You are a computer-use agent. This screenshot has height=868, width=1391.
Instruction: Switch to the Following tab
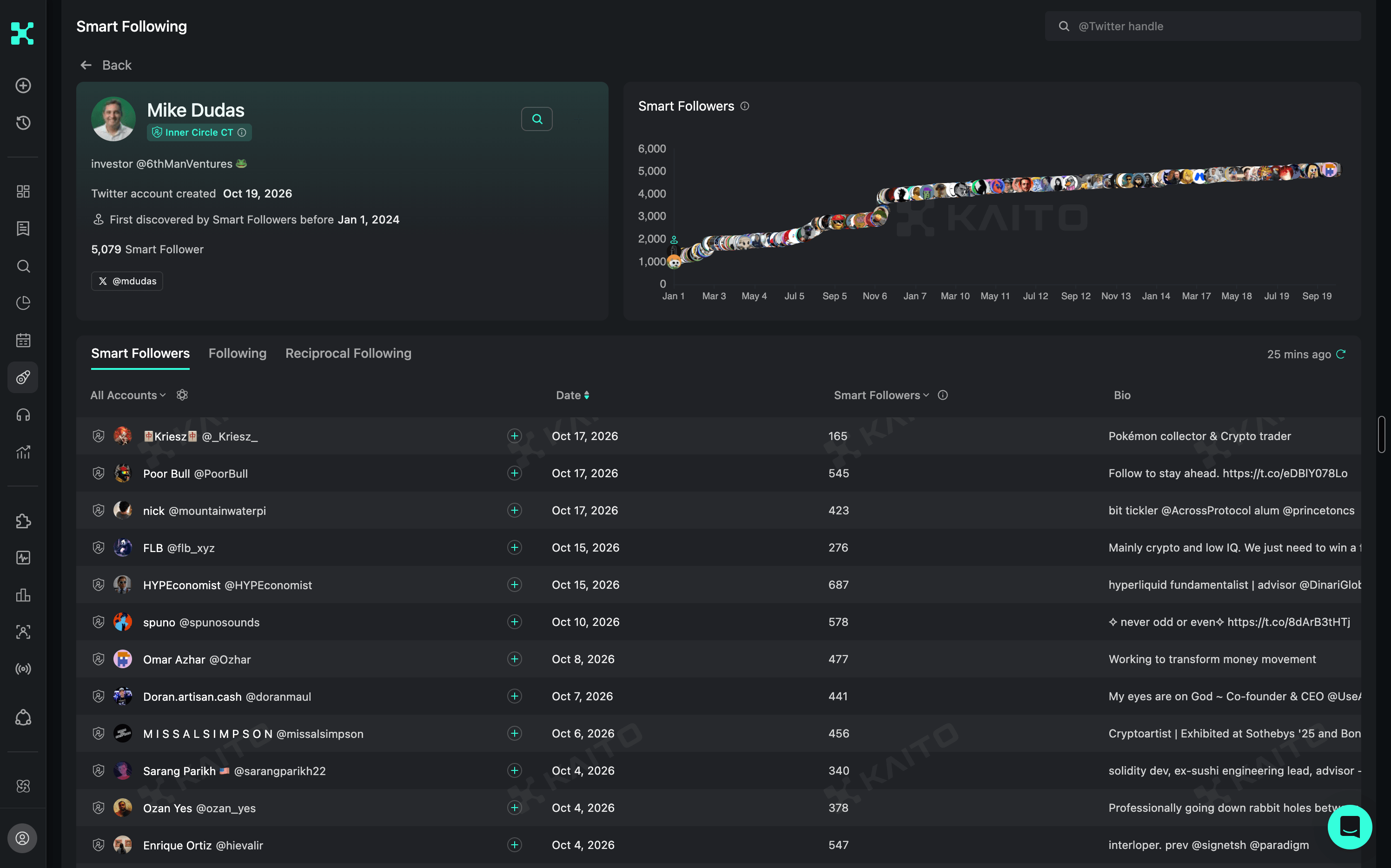(x=237, y=353)
